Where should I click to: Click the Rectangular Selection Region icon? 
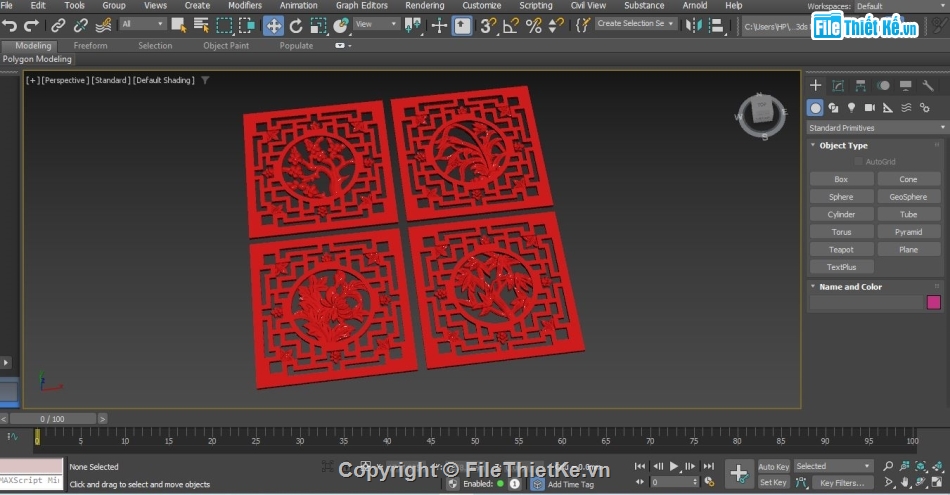click(224, 25)
